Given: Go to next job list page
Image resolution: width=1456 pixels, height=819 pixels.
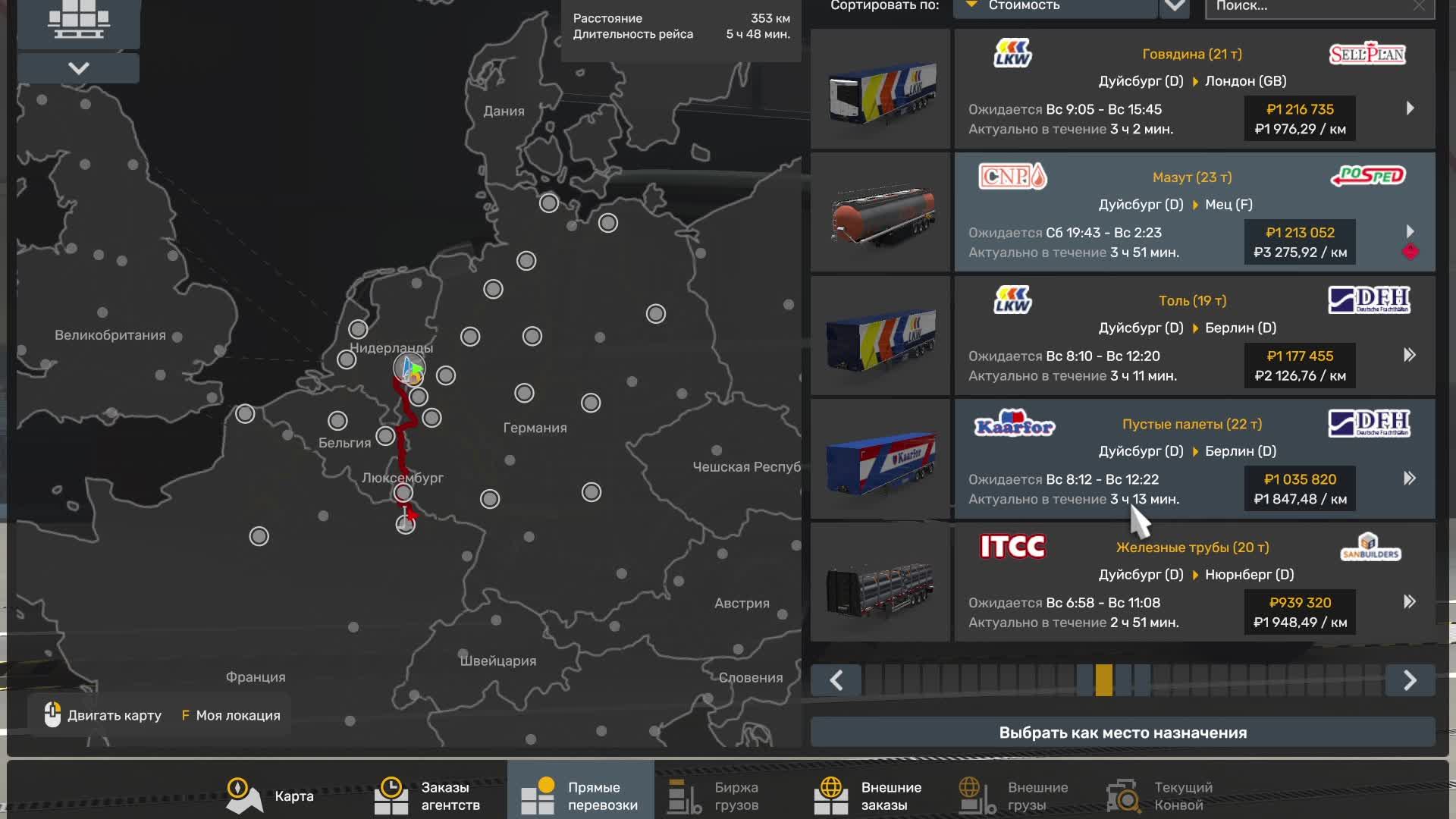Looking at the screenshot, I should tap(1409, 680).
